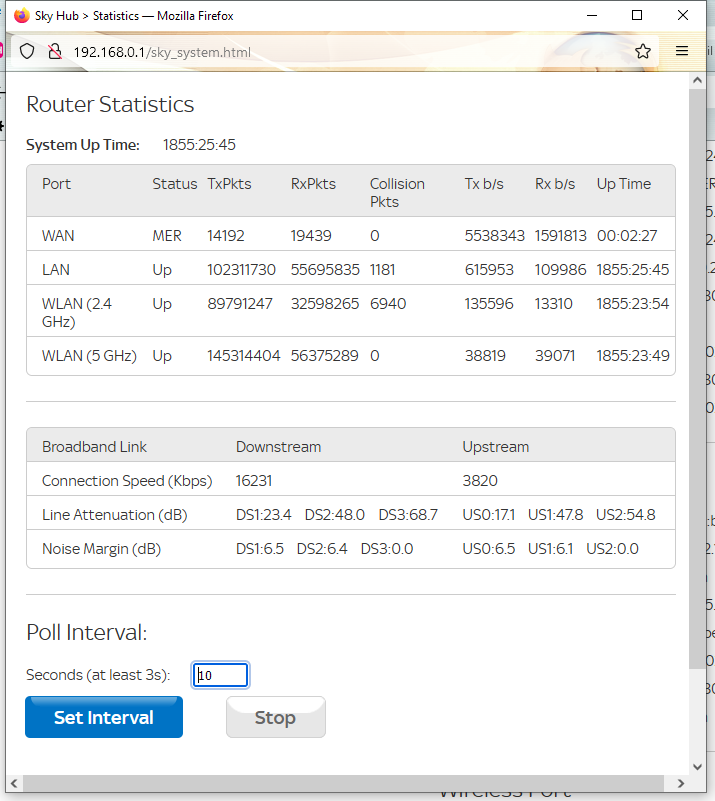Viewport: 715px width, 801px height.
Task: Open the Firefox hamburger application menu
Action: coord(682,52)
